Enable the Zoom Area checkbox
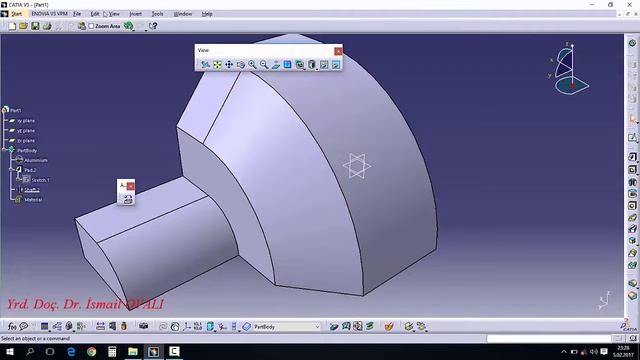 [x=91, y=26]
